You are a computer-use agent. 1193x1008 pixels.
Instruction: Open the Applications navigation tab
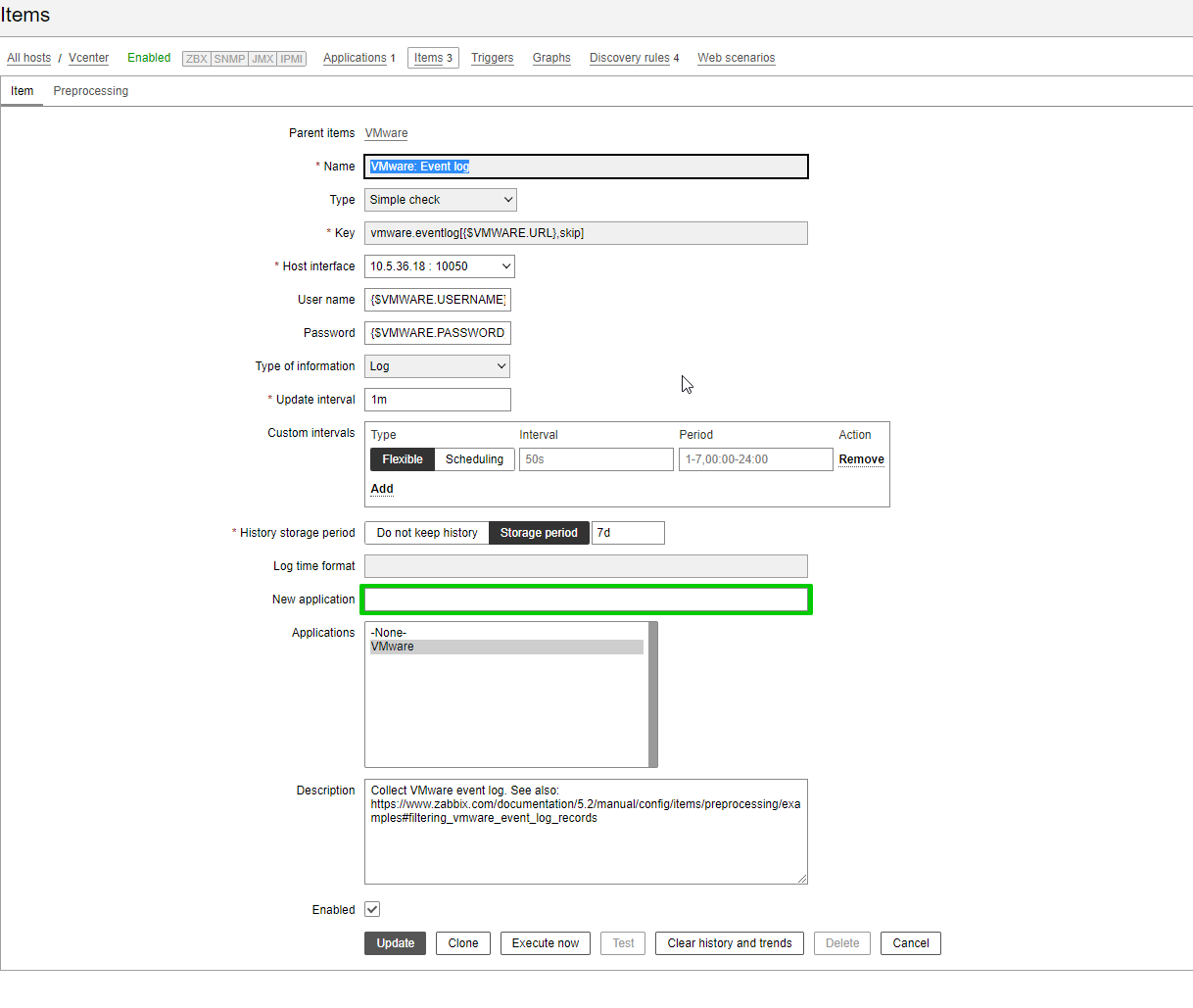click(355, 58)
